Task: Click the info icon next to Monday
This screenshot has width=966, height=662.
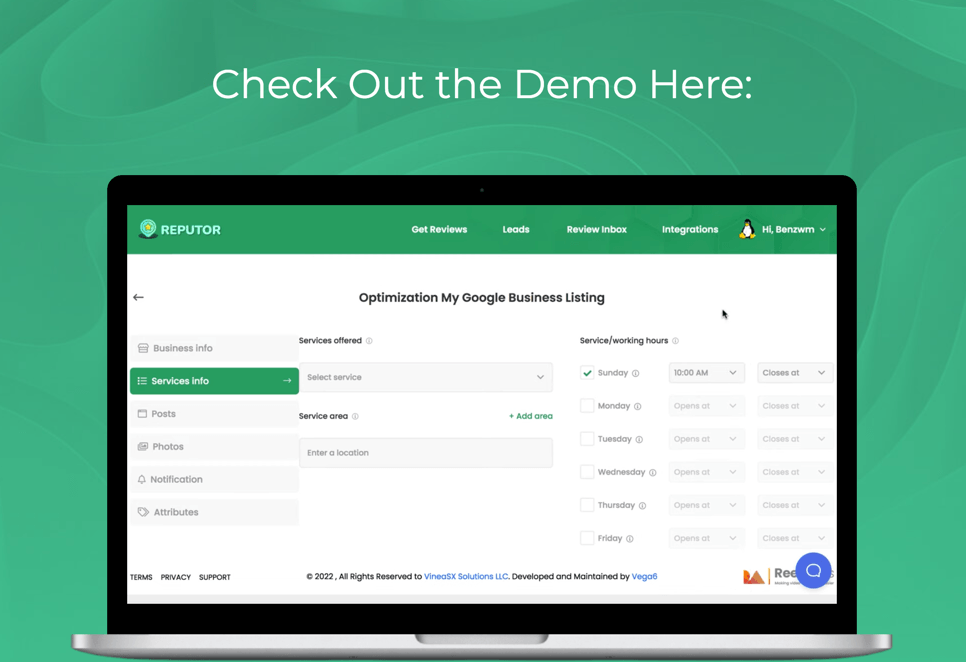Action: coord(638,406)
